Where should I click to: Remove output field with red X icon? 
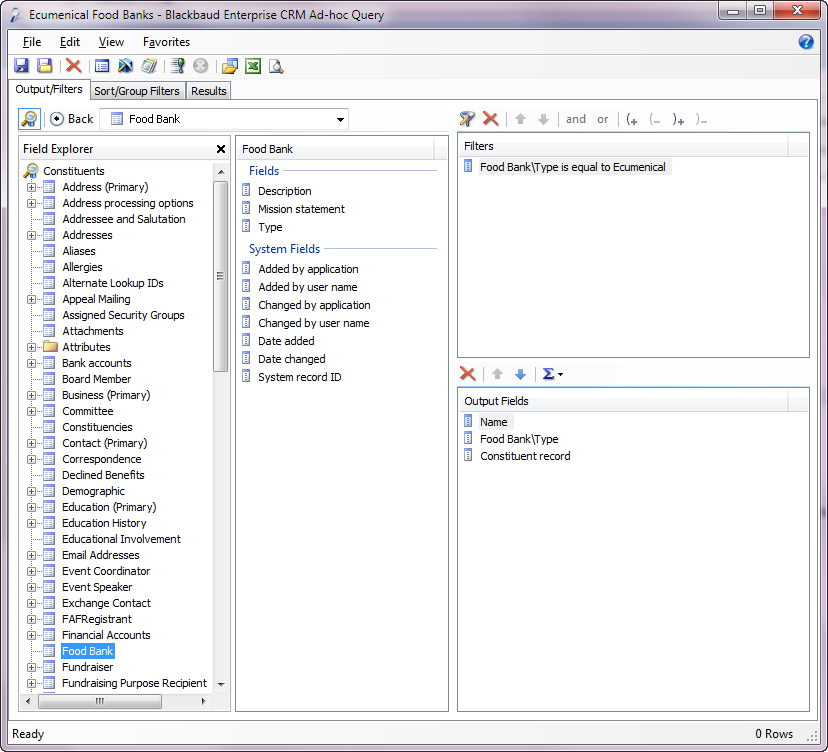[x=467, y=374]
